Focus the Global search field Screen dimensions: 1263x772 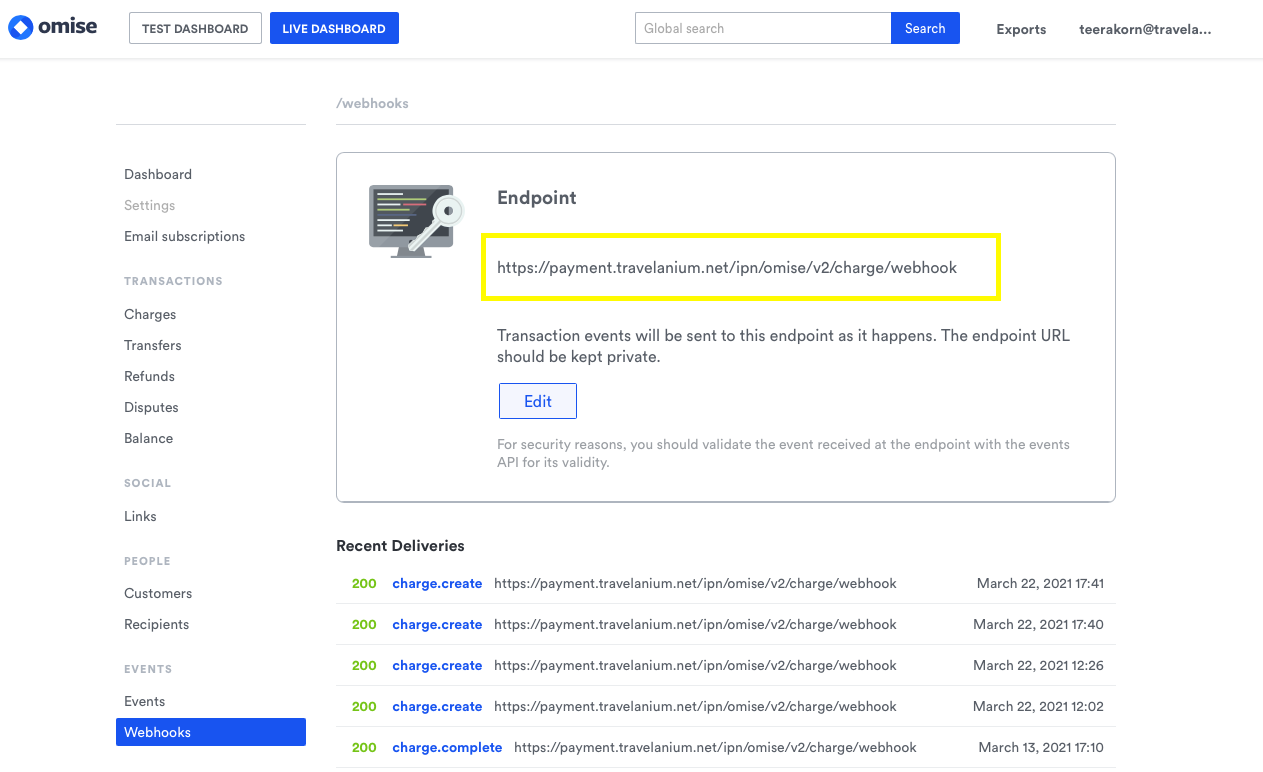[x=762, y=28]
